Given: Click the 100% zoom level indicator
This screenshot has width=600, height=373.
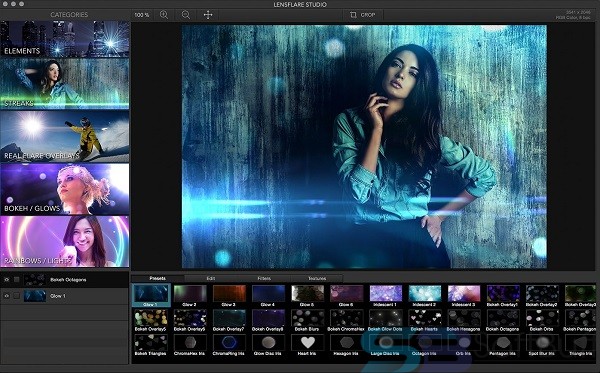Looking at the screenshot, I should pyautogui.click(x=142, y=15).
